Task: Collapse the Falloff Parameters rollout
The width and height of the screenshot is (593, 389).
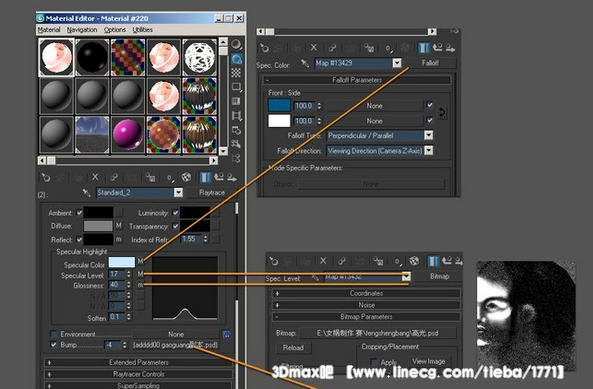Action: pyautogui.click(x=357, y=80)
